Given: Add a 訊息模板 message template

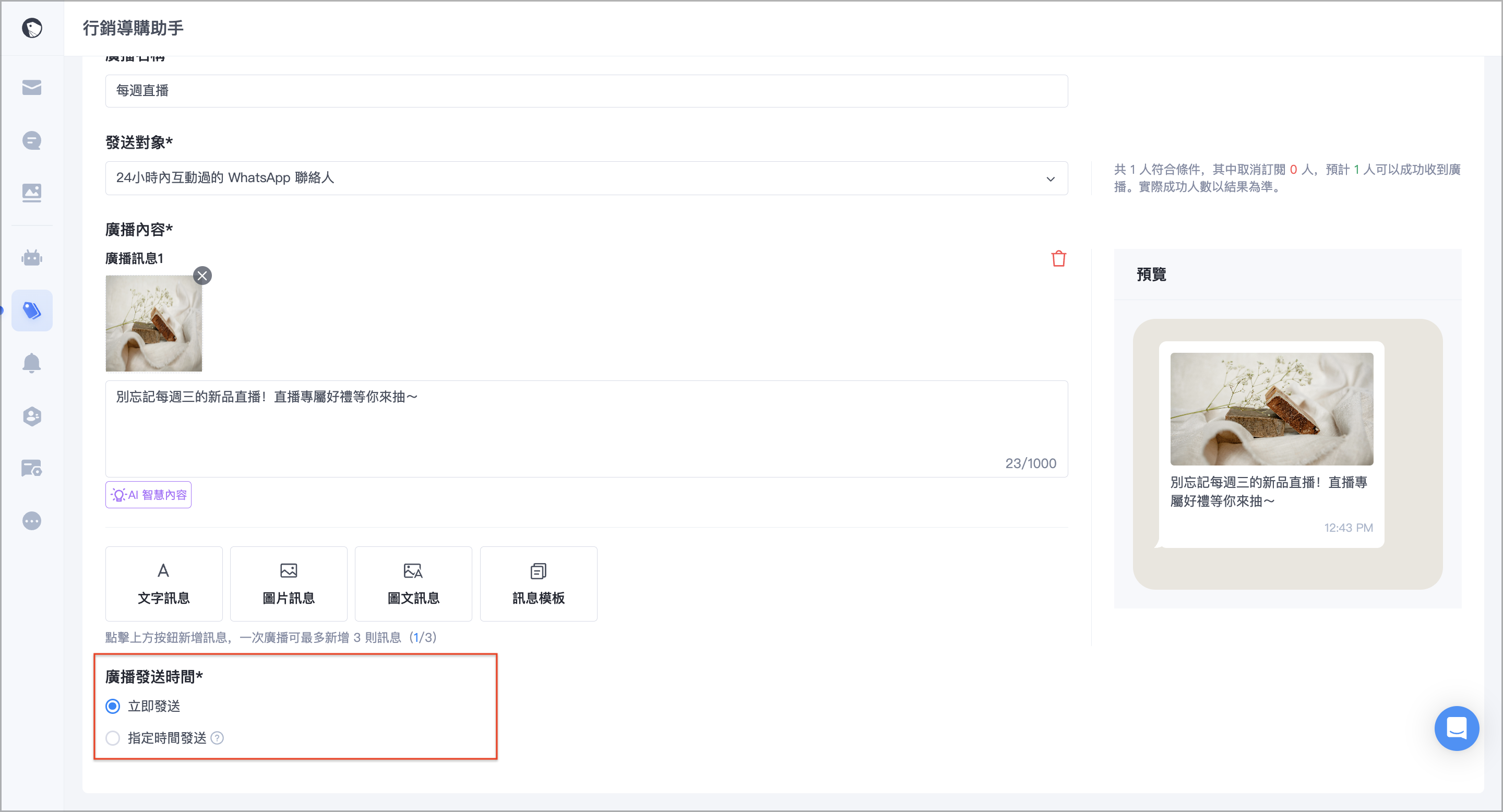Looking at the screenshot, I should coord(539,583).
